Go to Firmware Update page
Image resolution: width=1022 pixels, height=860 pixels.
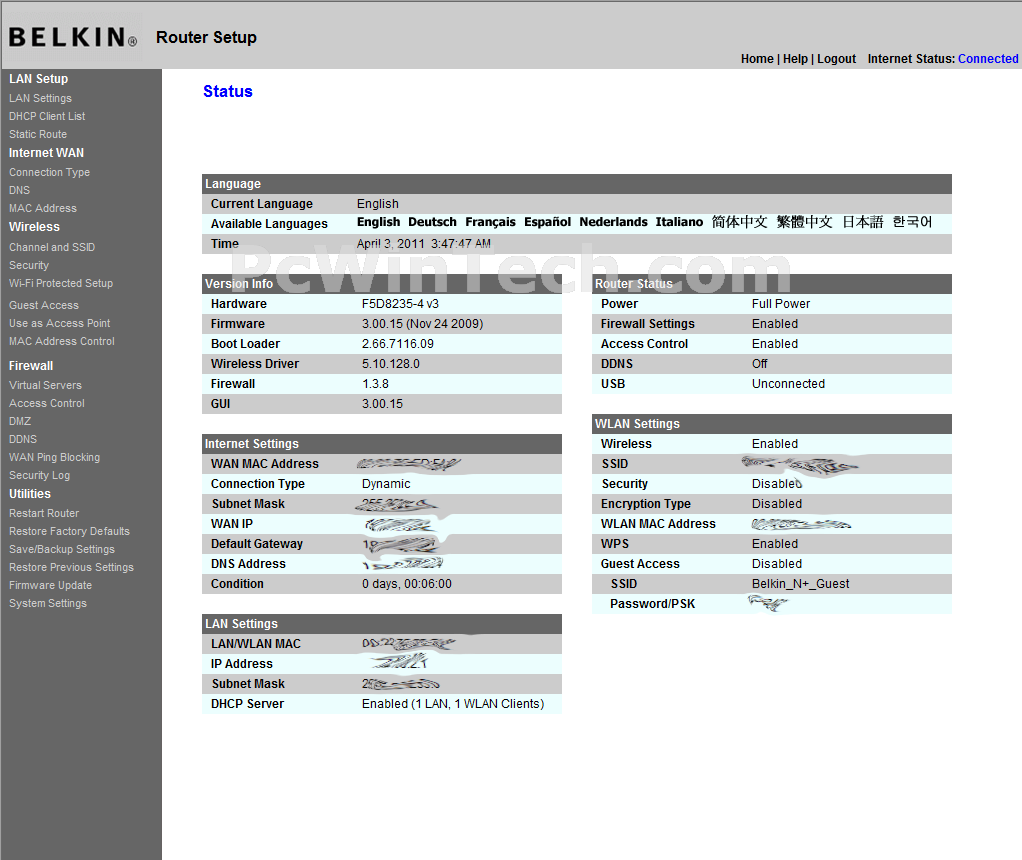[50, 586]
